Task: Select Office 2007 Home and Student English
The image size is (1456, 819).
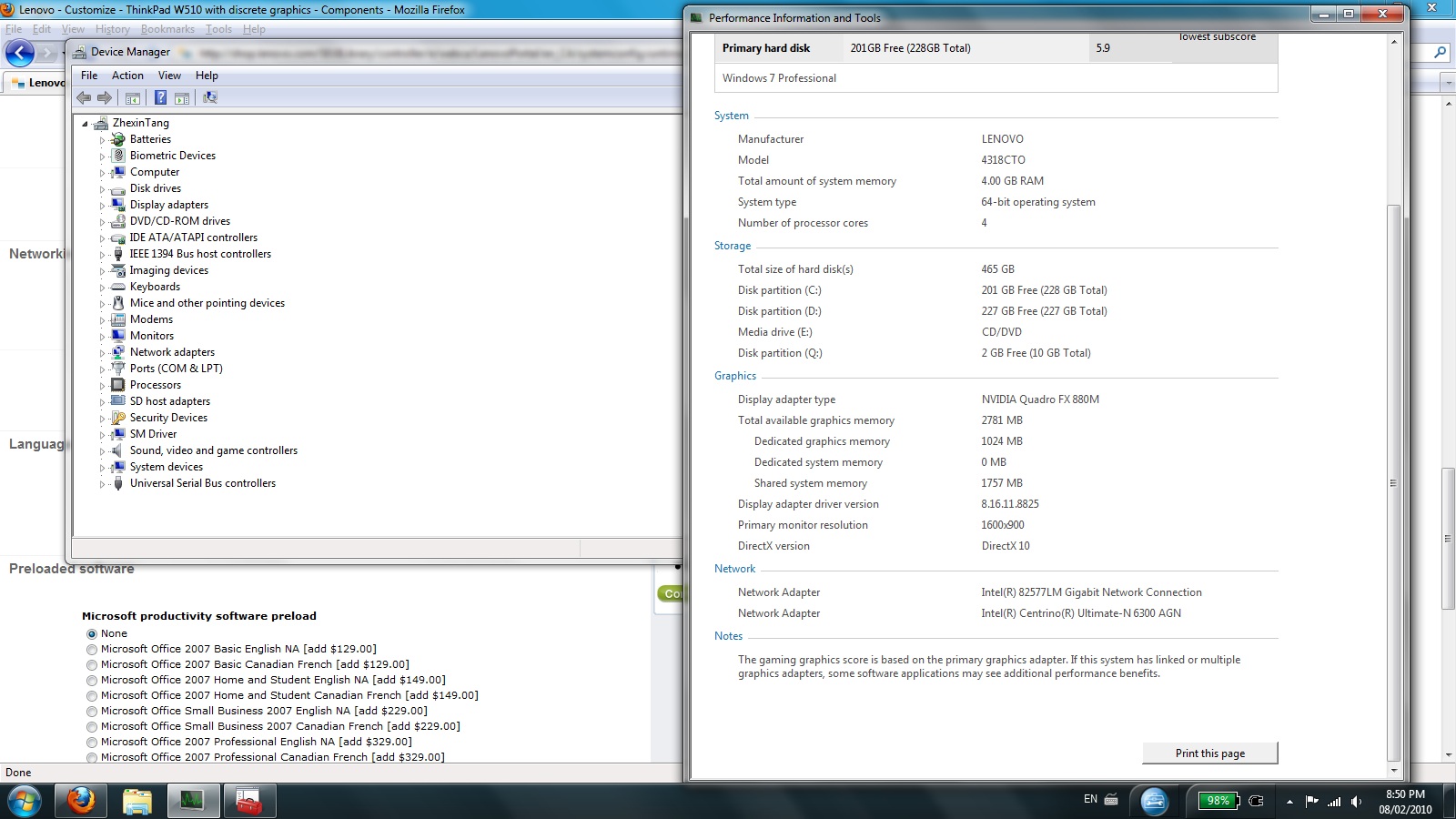Action: click(x=92, y=681)
